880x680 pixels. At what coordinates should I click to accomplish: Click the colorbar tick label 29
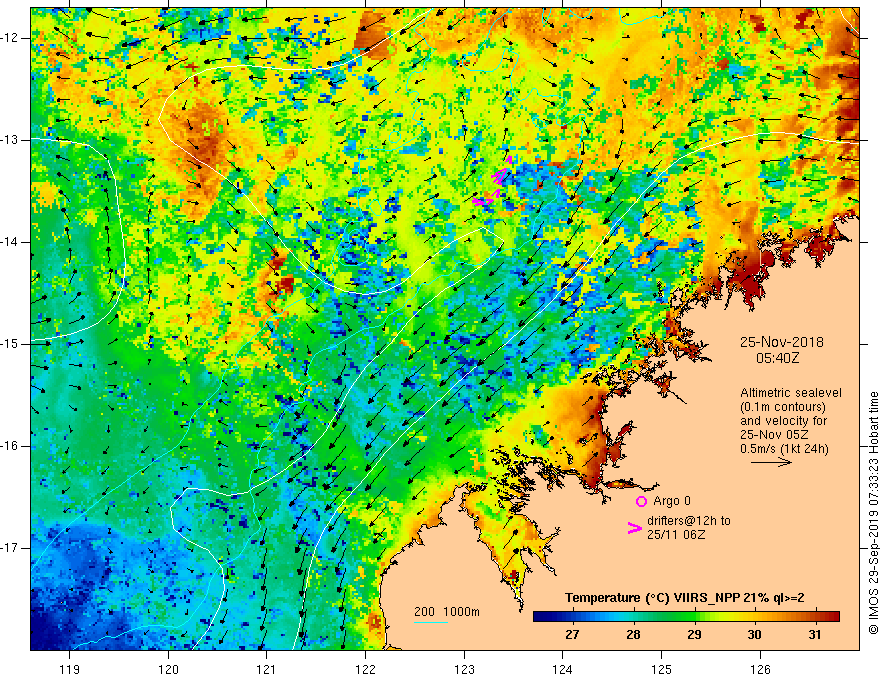click(694, 635)
